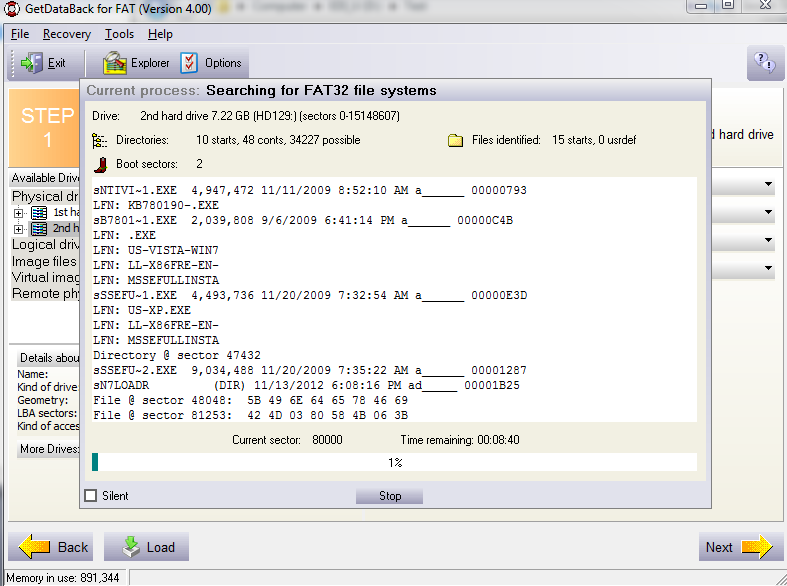
Task: Click the Explorer toolbar label
Action: 150,63
